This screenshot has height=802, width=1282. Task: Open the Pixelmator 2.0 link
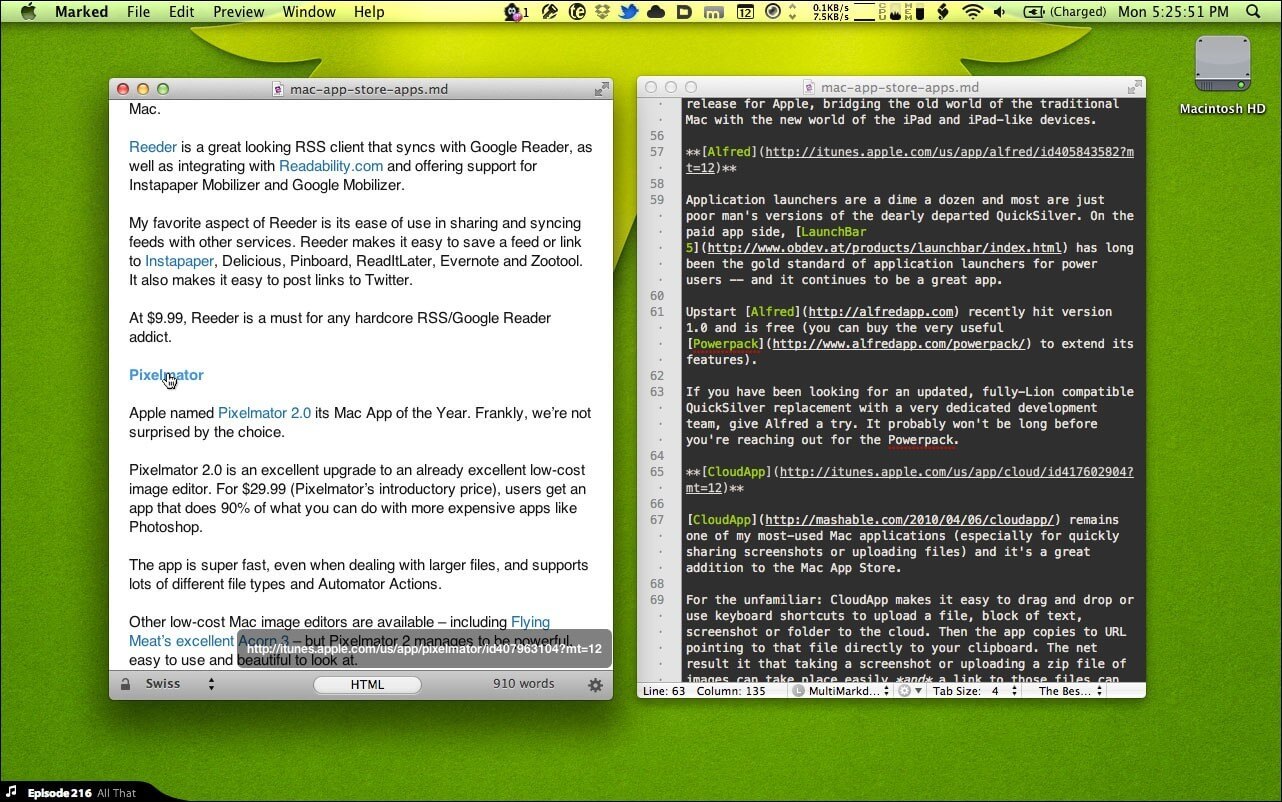(x=265, y=413)
